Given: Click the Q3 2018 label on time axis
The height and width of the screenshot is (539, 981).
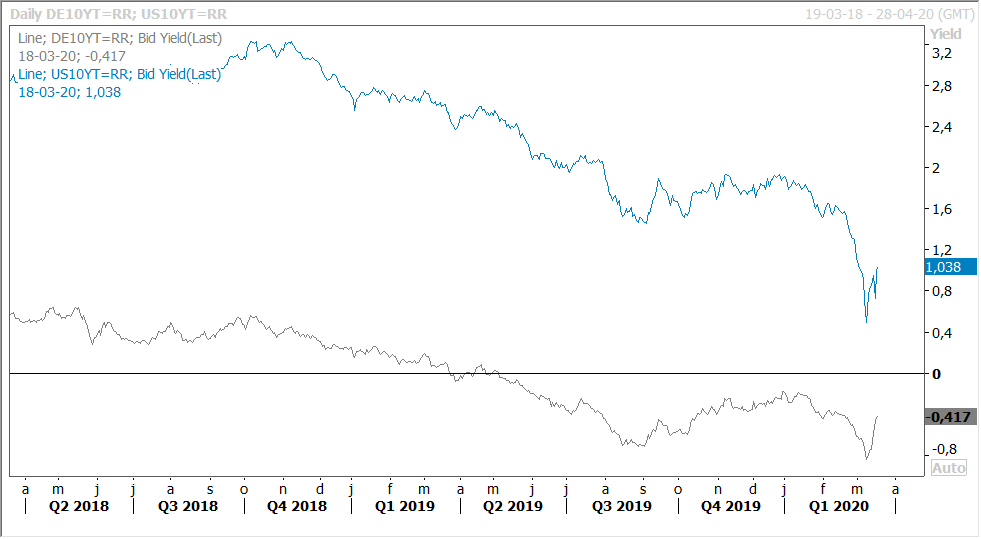Looking at the screenshot, I should point(188,506).
